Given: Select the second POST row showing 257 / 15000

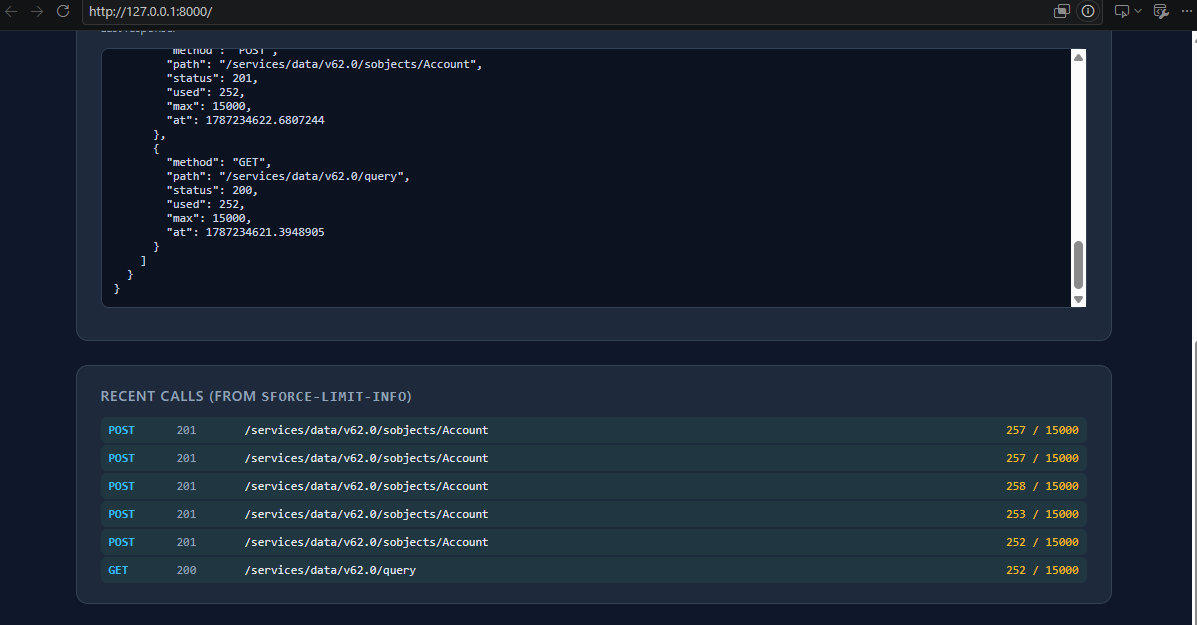Looking at the screenshot, I should pos(593,458).
